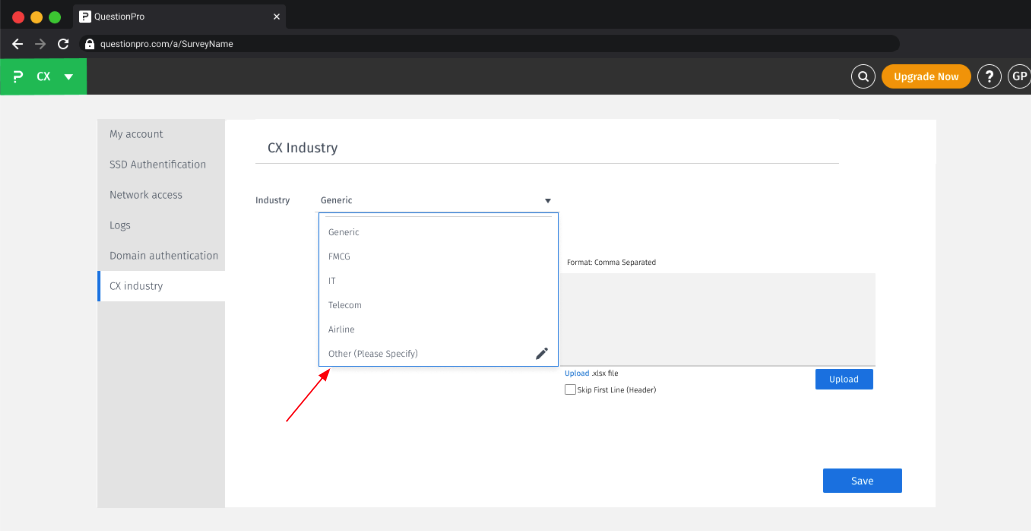Go back using browser back arrow
The image size is (1031, 531).
click(17, 44)
